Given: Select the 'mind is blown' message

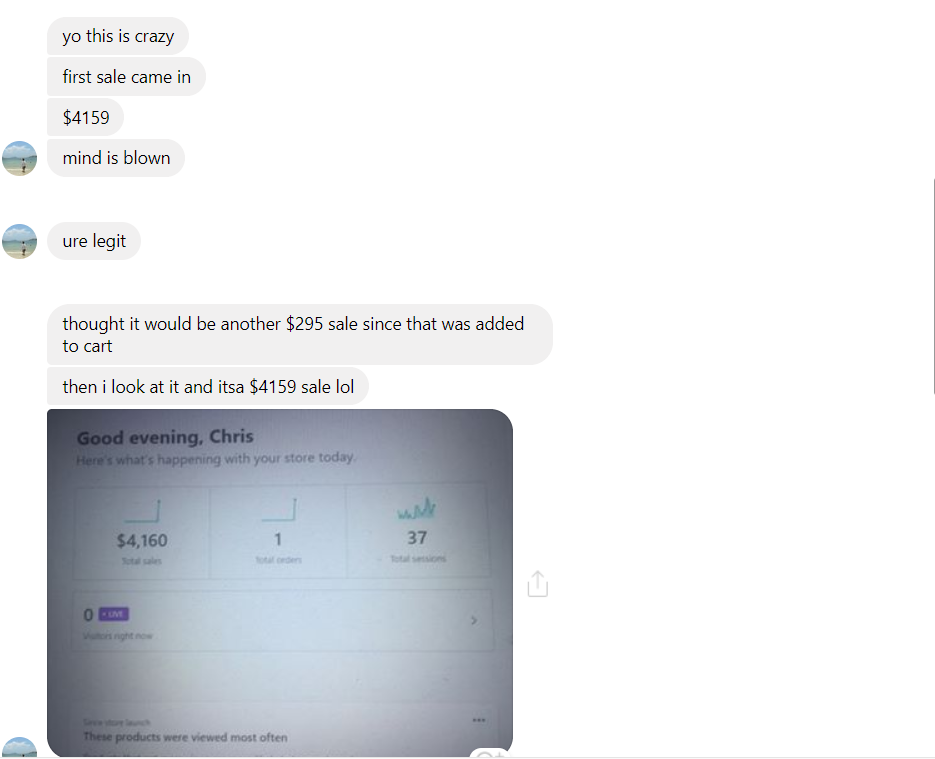Looking at the screenshot, I should point(116,158).
